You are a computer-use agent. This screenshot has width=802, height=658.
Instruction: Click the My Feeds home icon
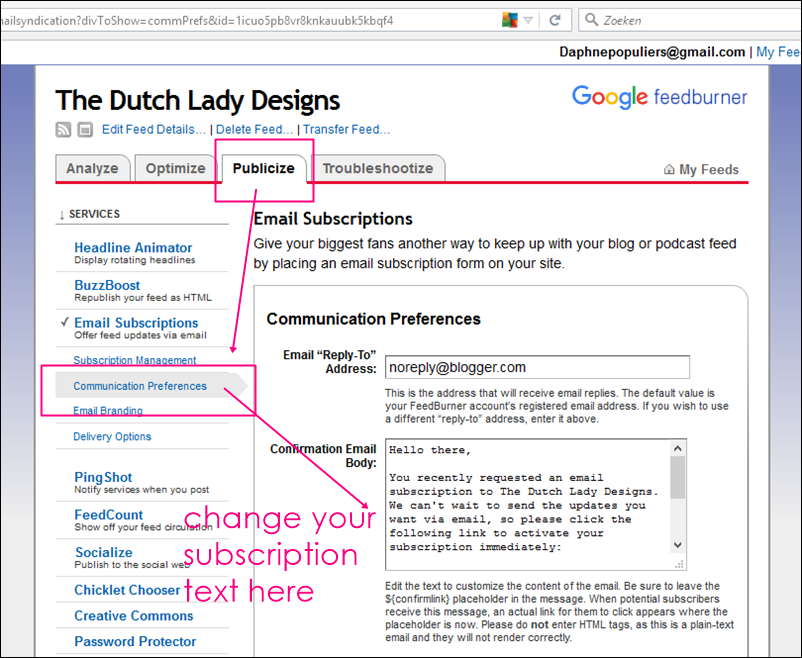tap(669, 169)
